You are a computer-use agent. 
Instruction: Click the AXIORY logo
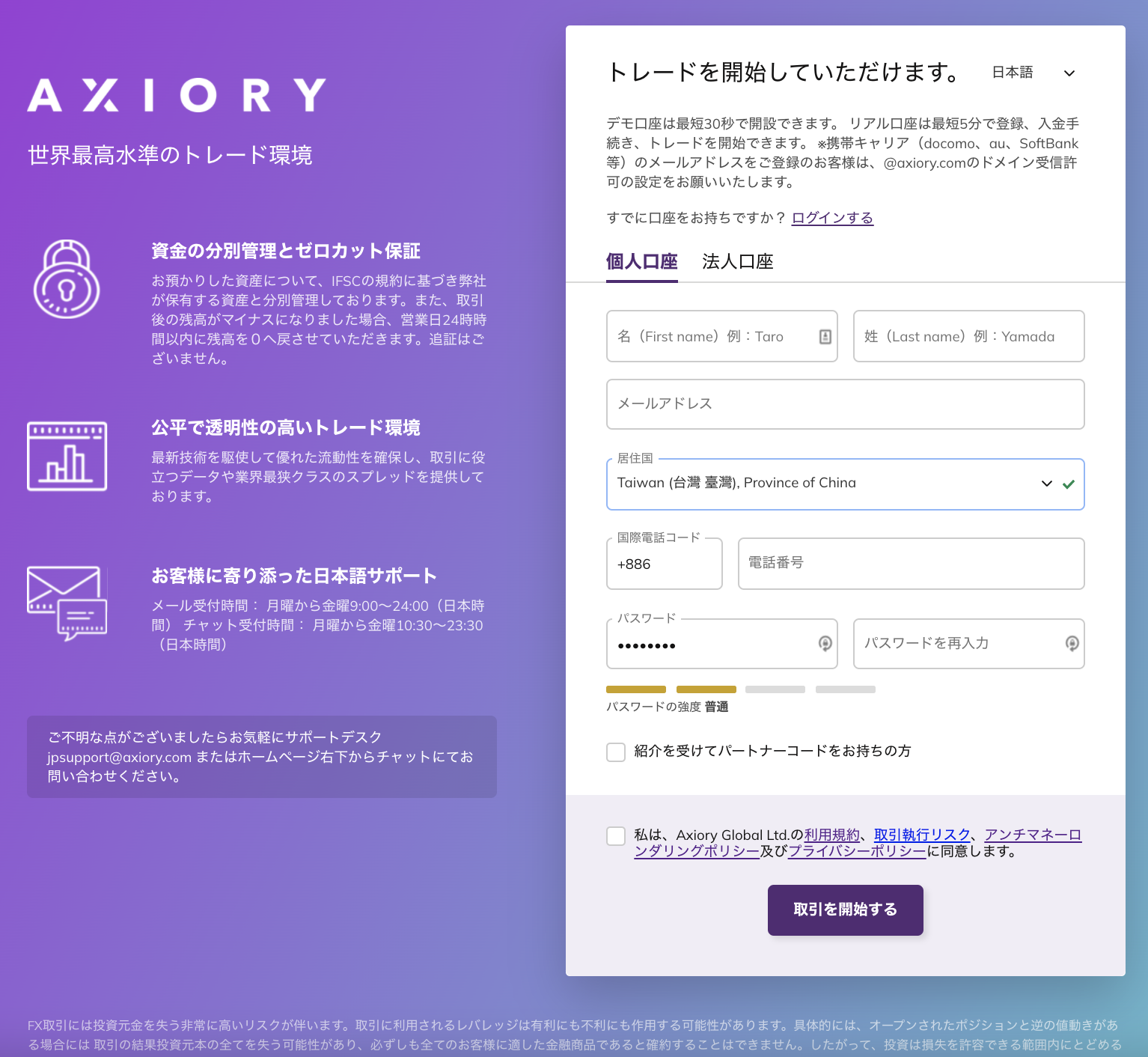(177, 95)
